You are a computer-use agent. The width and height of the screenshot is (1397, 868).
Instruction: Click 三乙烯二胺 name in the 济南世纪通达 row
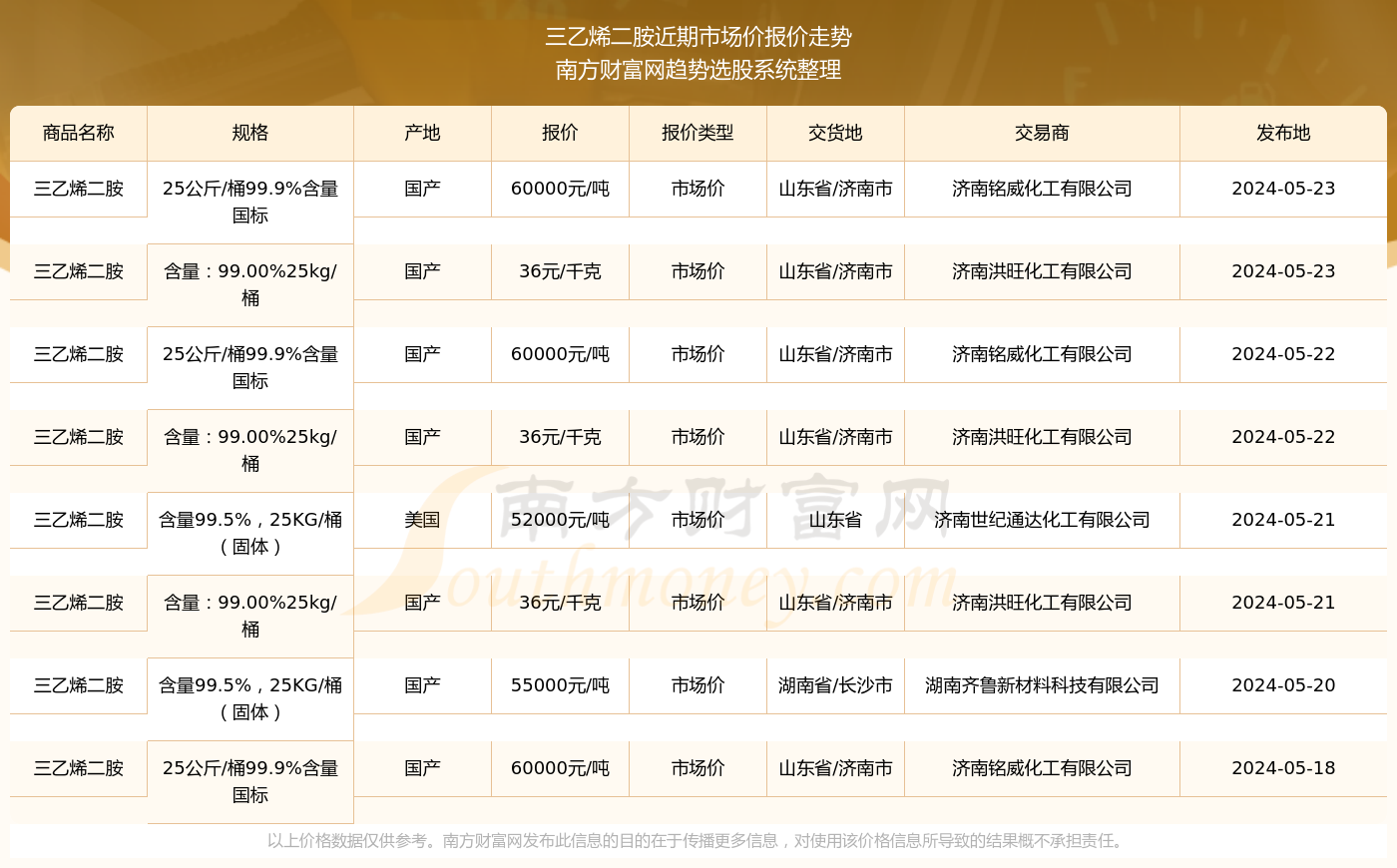point(79,520)
